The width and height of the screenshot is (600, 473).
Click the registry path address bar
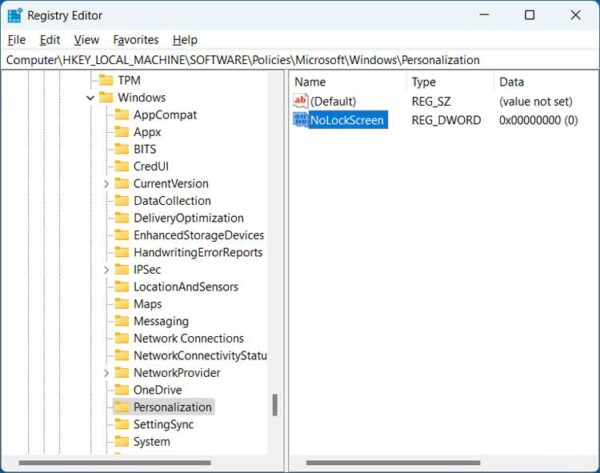click(300, 60)
